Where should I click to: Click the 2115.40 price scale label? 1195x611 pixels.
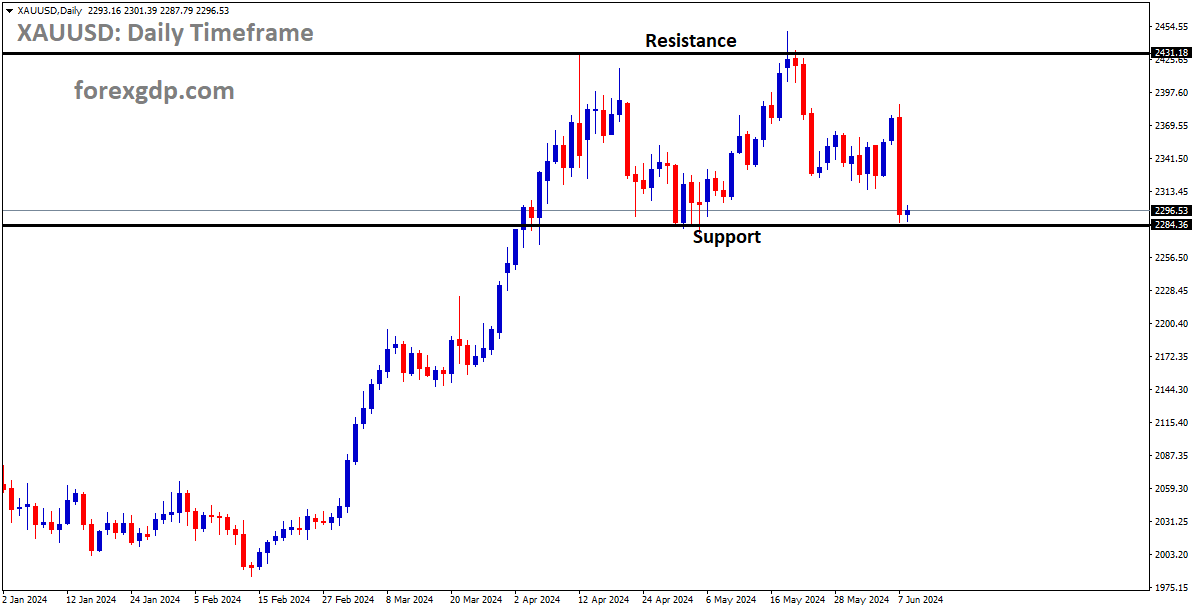coord(1171,423)
